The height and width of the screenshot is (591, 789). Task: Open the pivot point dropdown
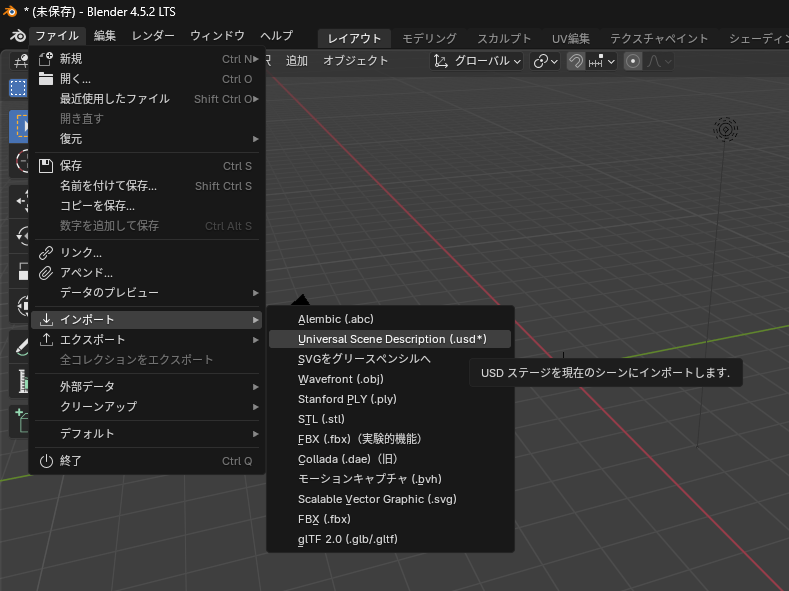[x=545, y=61]
